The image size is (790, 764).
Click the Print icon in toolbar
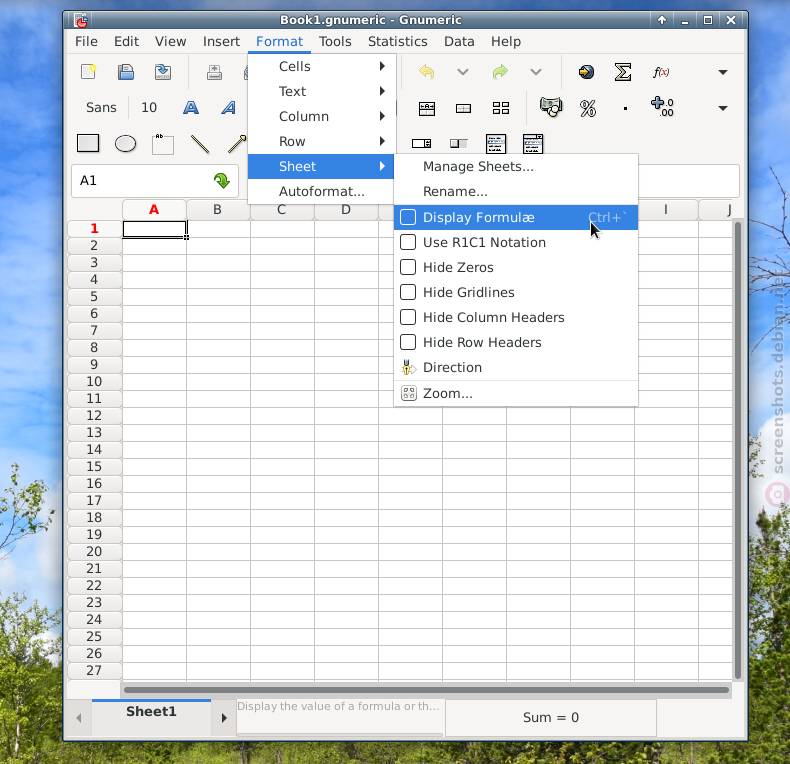tap(215, 72)
